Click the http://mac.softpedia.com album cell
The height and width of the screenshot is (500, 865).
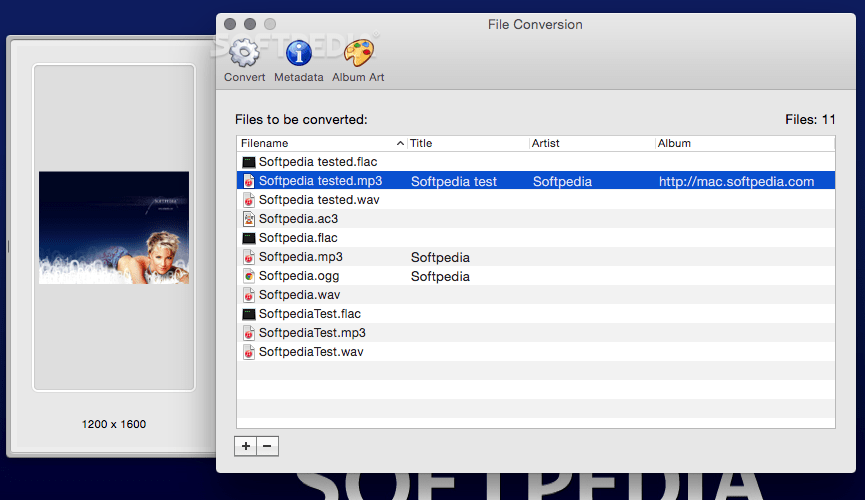pyautogui.click(x=736, y=182)
